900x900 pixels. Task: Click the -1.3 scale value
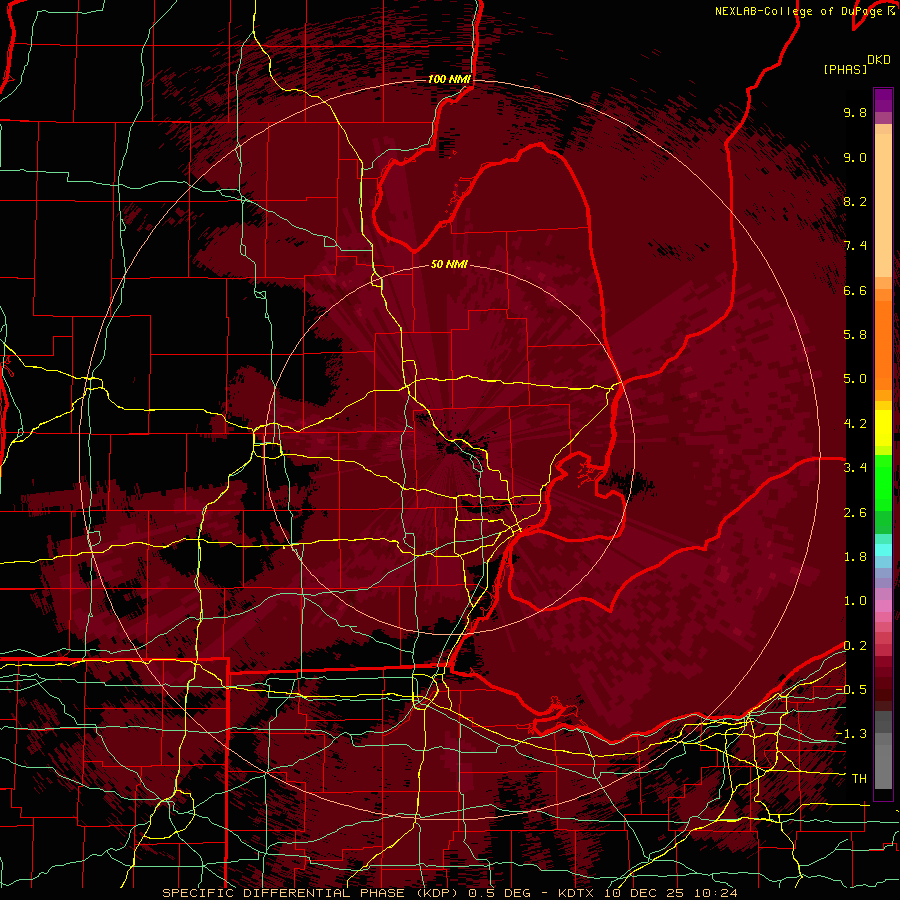851,734
